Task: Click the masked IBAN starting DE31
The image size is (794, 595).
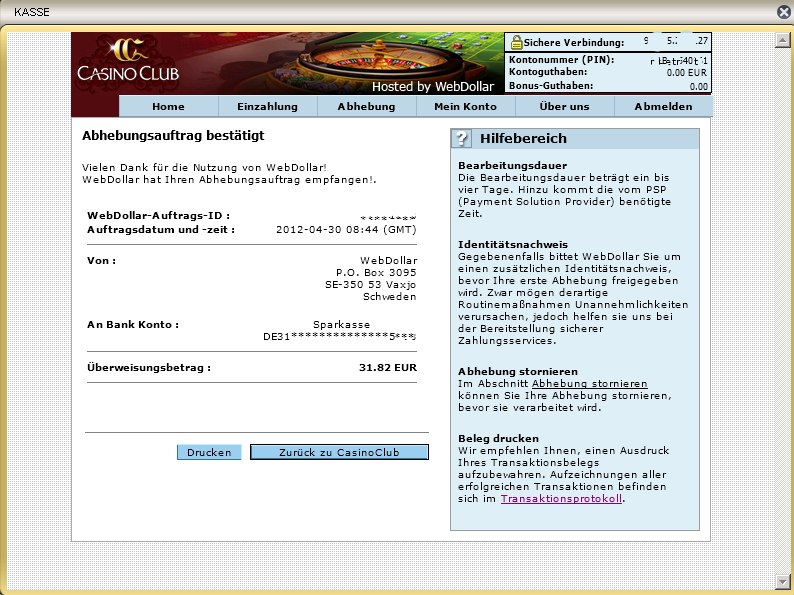Action: pos(339,336)
